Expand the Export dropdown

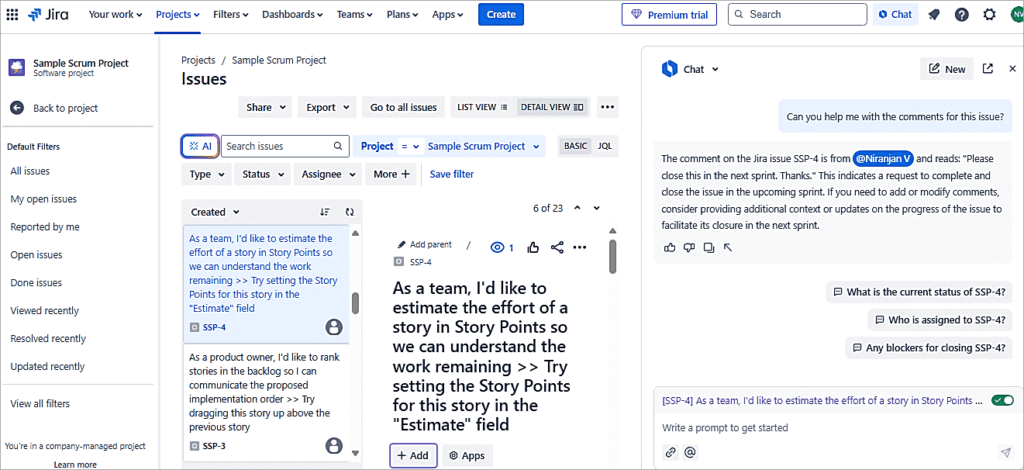point(327,107)
